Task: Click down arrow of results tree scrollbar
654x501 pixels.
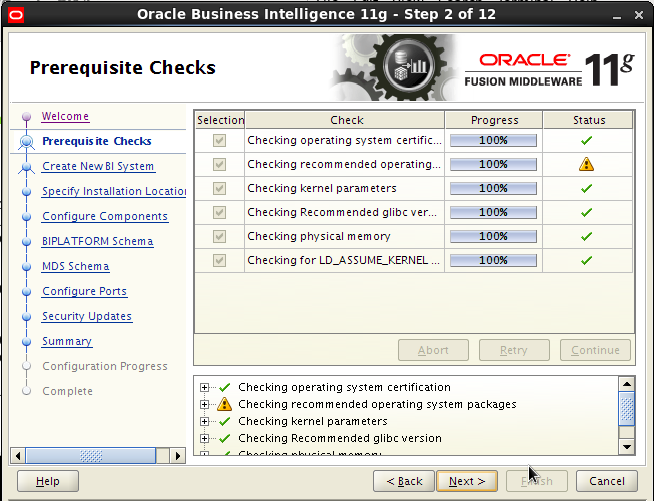Action: [627, 447]
